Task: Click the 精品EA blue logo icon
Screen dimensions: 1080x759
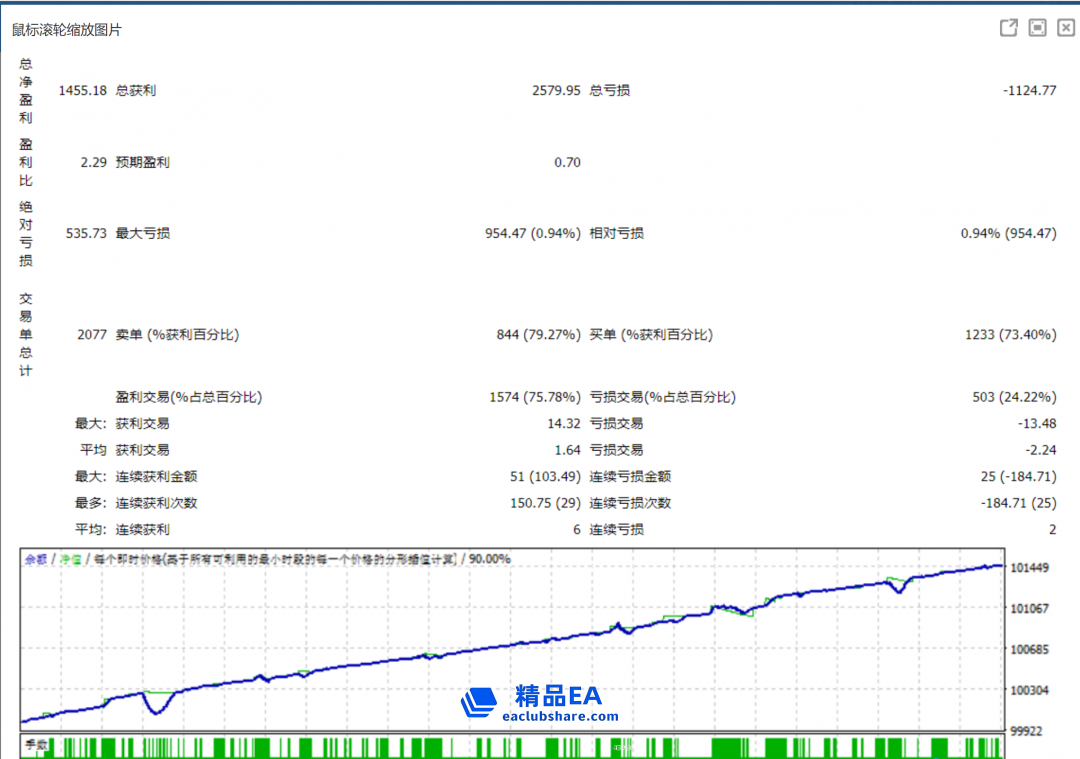Action: 479,702
